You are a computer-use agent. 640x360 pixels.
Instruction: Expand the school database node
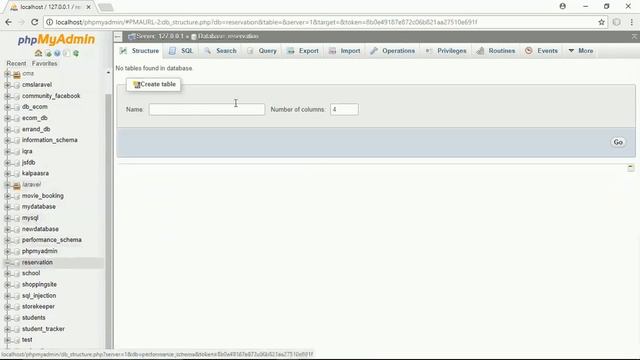(x=7, y=273)
